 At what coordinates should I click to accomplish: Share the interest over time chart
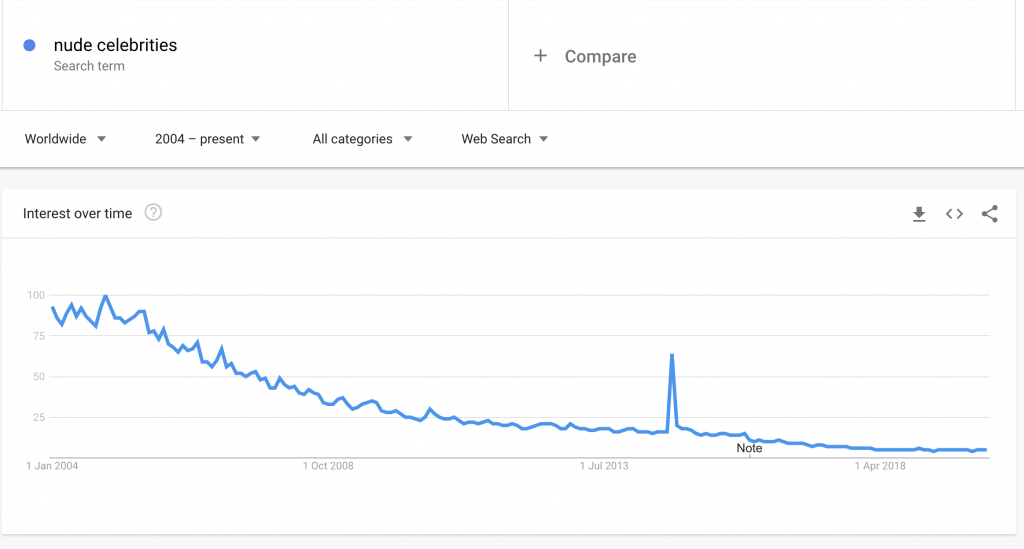989,213
